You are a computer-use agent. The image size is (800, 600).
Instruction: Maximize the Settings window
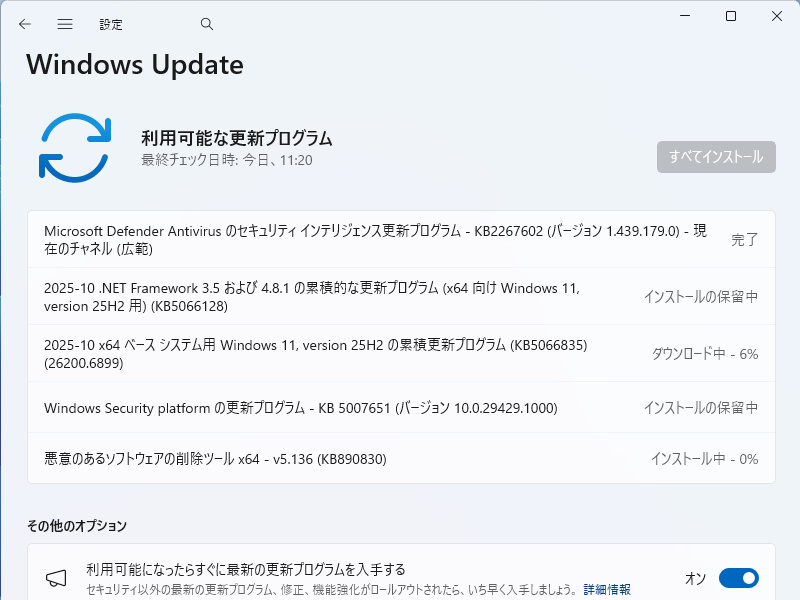pyautogui.click(x=731, y=16)
